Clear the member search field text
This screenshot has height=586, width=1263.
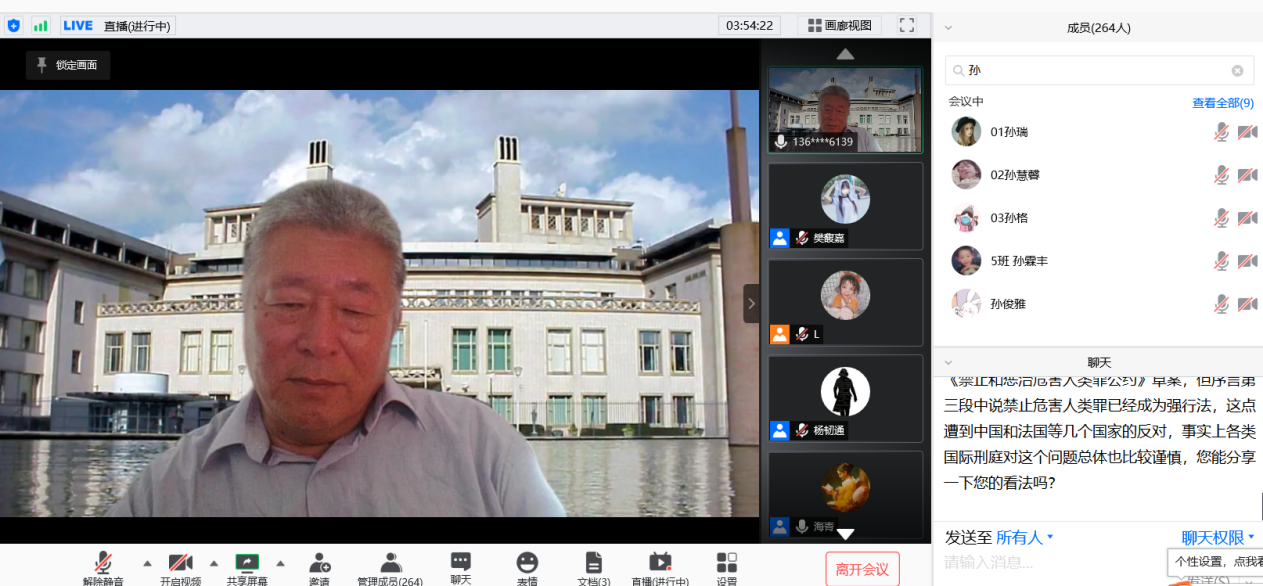(1237, 71)
